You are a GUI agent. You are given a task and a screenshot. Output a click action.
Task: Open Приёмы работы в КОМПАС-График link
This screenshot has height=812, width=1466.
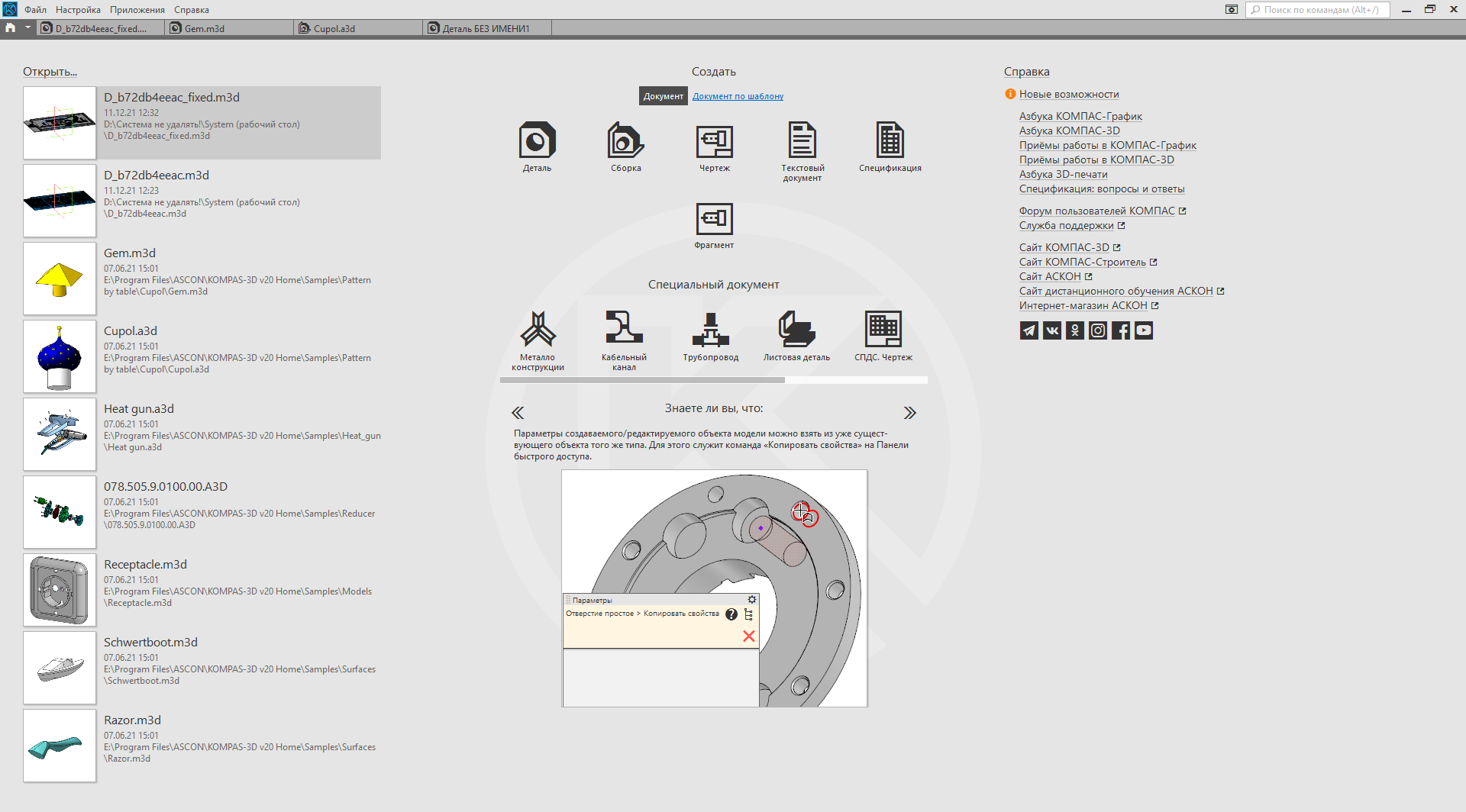[1107, 145]
